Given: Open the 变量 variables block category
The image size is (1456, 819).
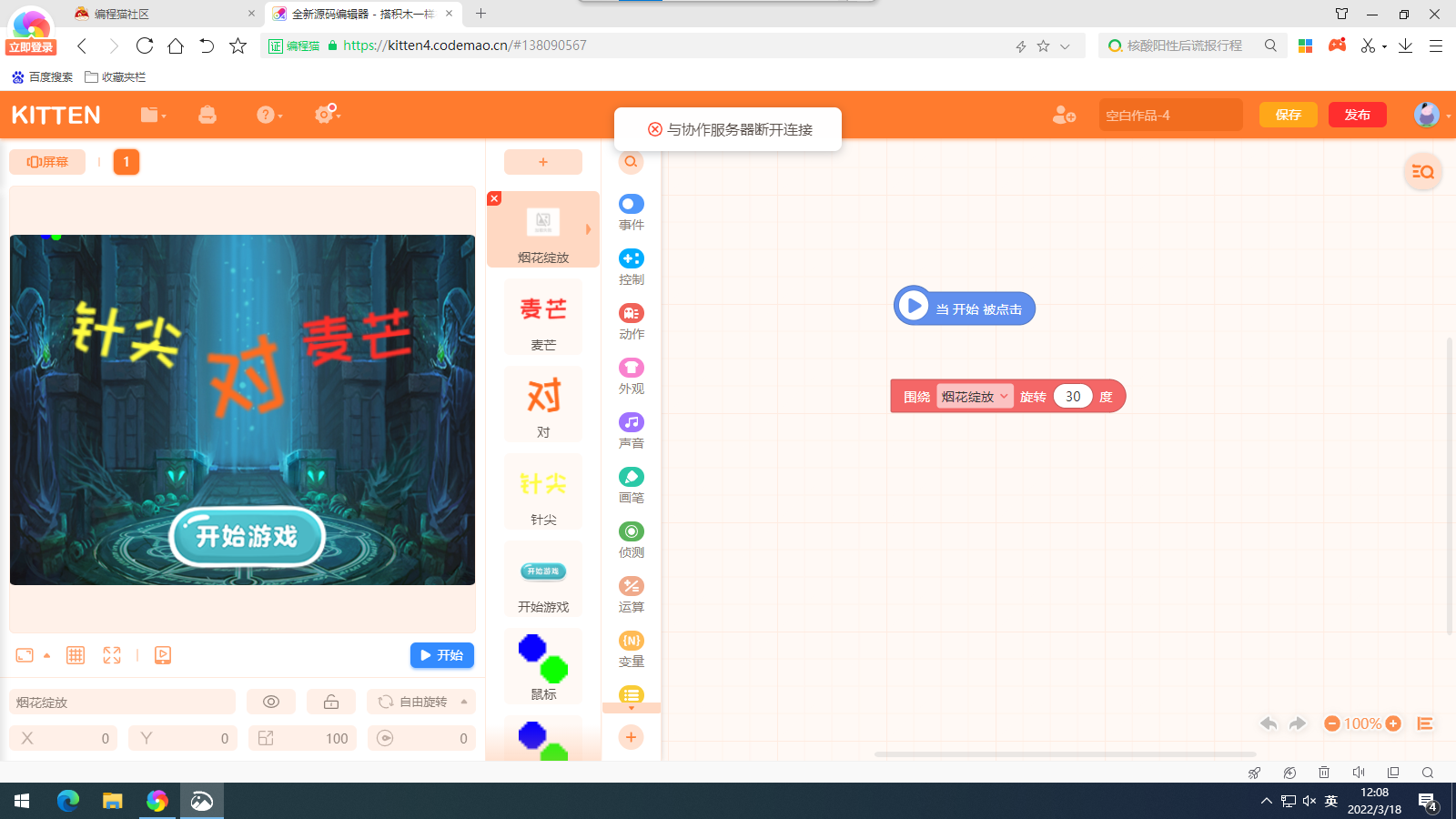Looking at the screenshot, I should (x=632, y=650).
